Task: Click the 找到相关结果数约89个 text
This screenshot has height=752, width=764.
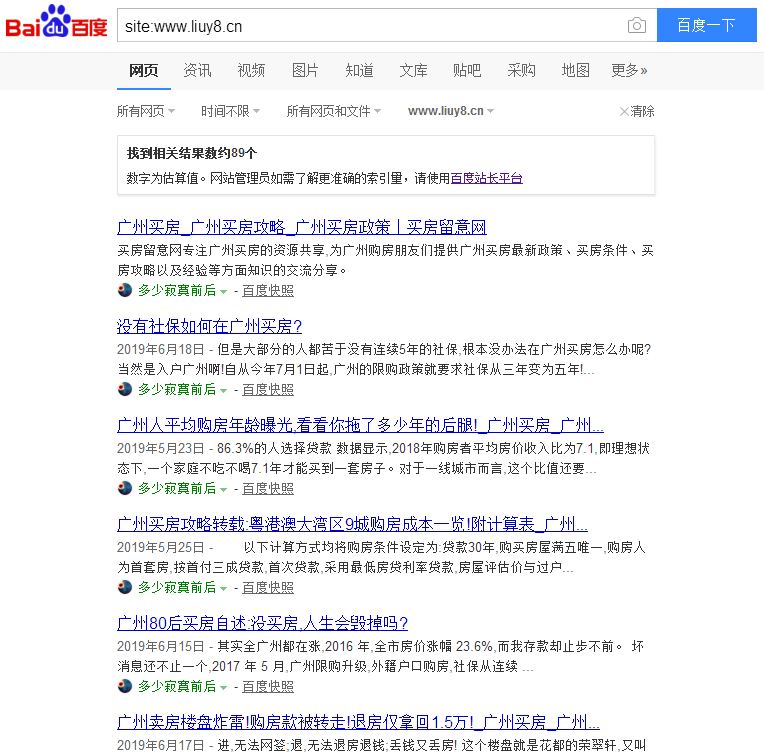Action: 191,154
